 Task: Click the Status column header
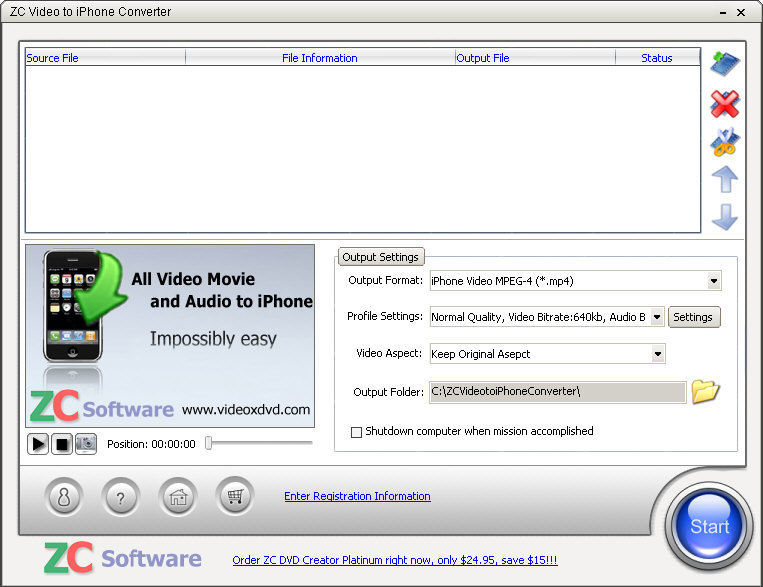[x=657, y=58]
